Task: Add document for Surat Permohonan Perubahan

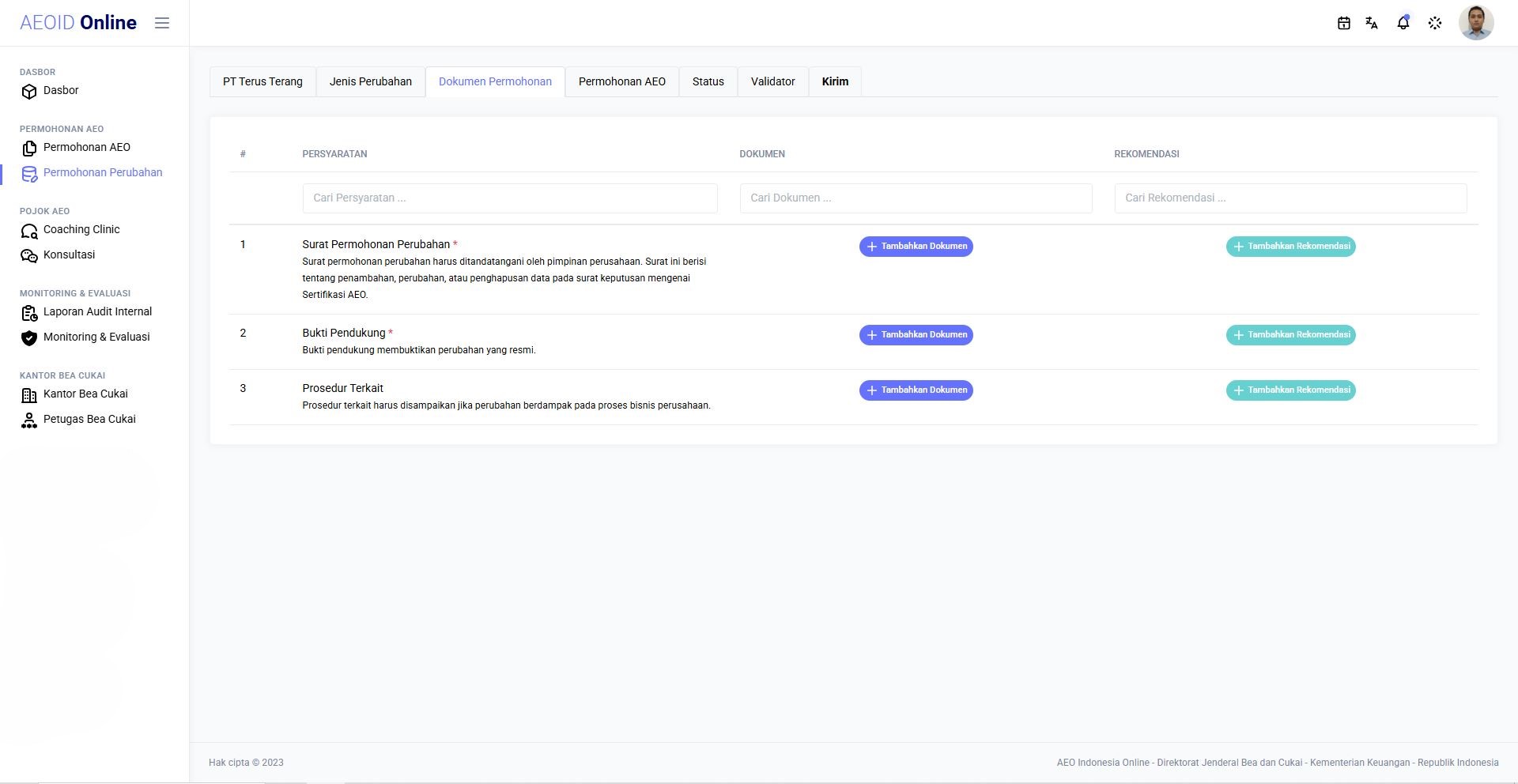Action: point(916,247)
